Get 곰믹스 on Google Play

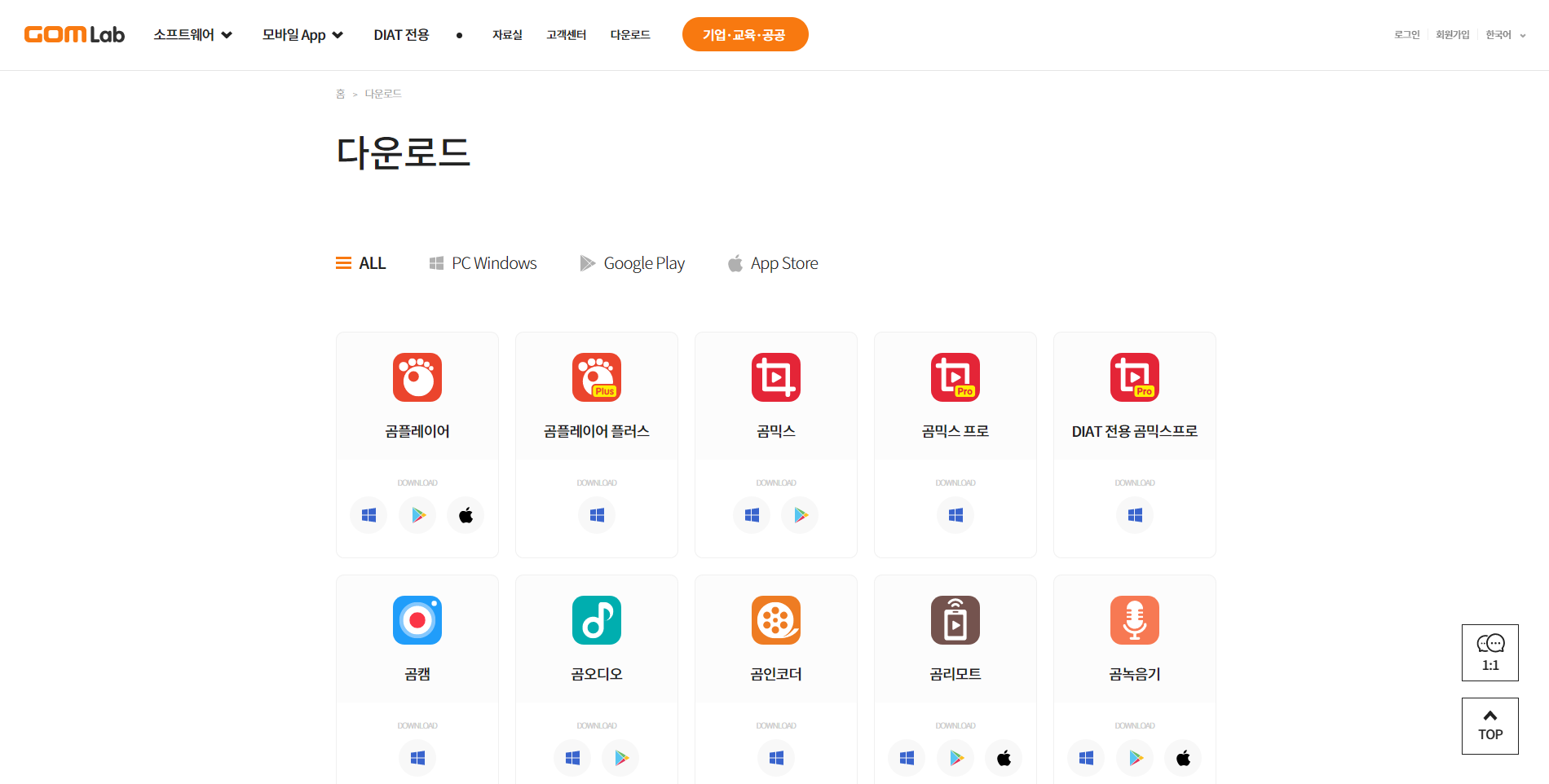[800, 515]
